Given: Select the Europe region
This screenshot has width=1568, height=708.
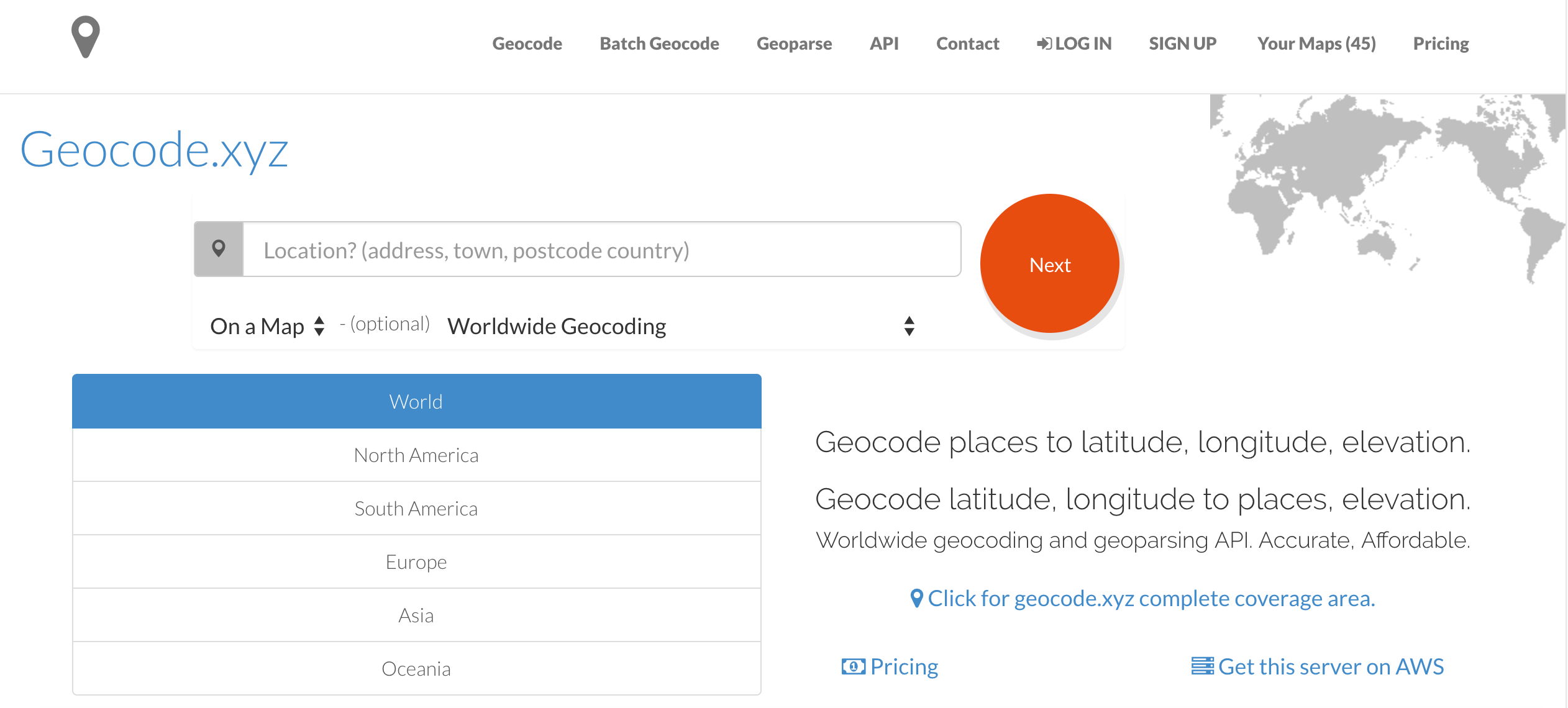Looking at the screenshot, I should point(416,562).
